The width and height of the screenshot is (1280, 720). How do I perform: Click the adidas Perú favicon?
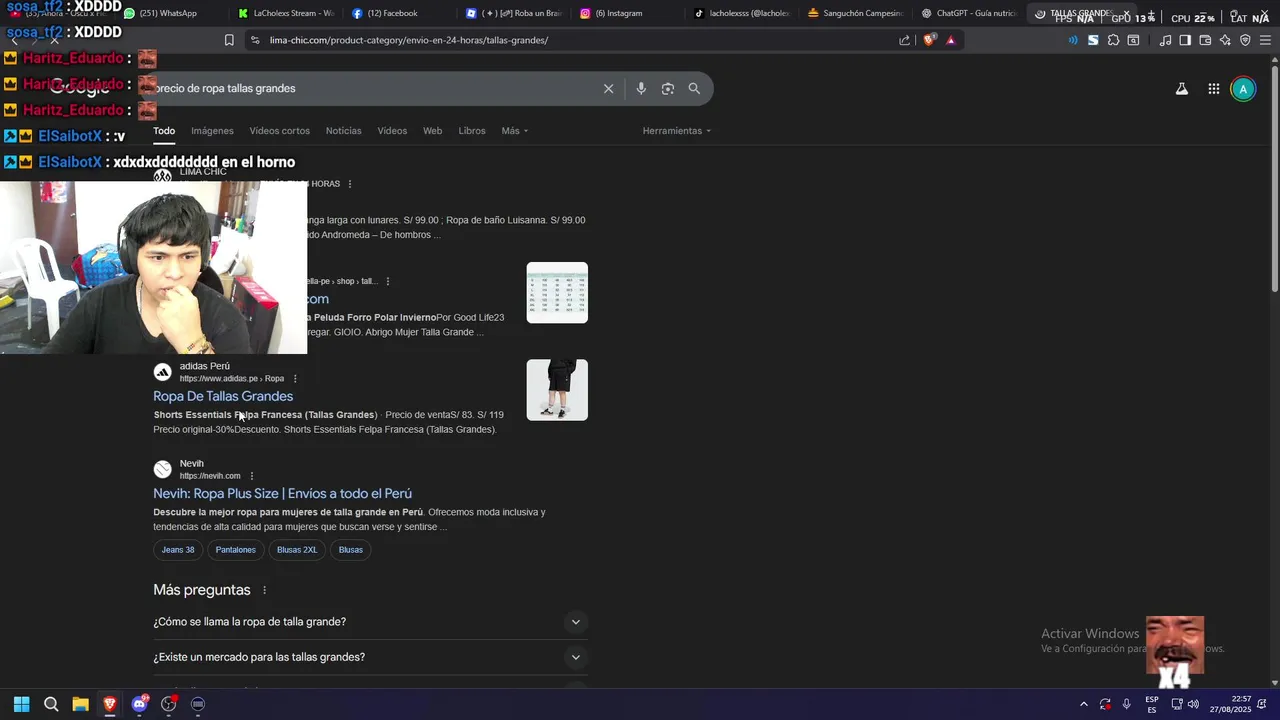tap(162, 372)
